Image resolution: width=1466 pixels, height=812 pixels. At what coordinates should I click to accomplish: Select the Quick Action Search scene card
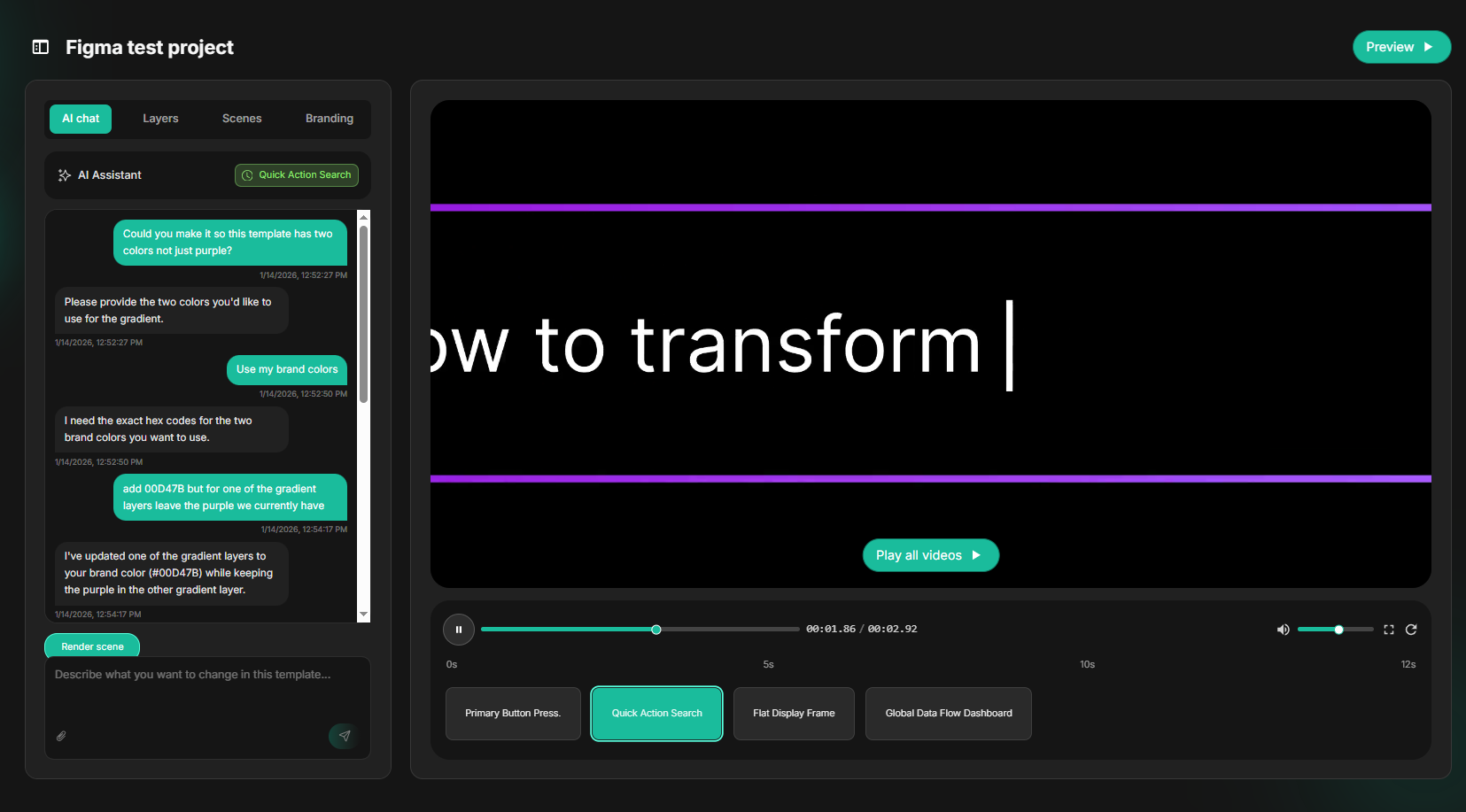(655, 713)
